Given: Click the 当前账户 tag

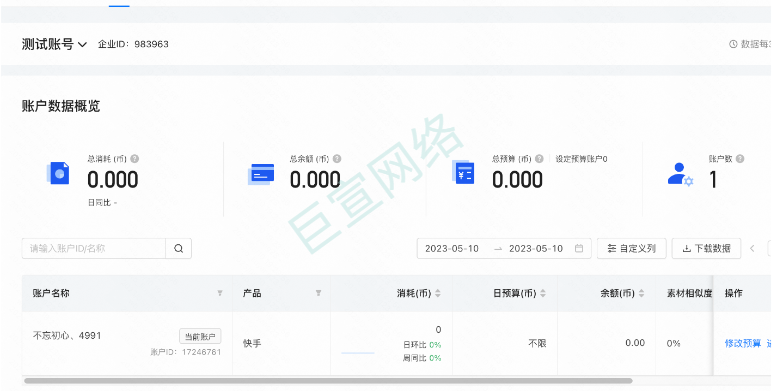Looking at the screenshot, I should pyautogui.click(x=200, y=336).
